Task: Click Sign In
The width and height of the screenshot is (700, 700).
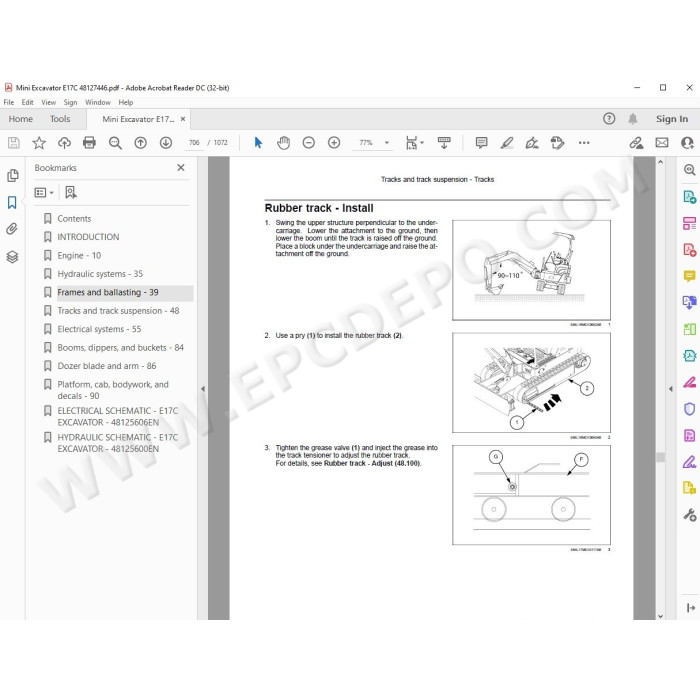Action: (x=671, y=119)
